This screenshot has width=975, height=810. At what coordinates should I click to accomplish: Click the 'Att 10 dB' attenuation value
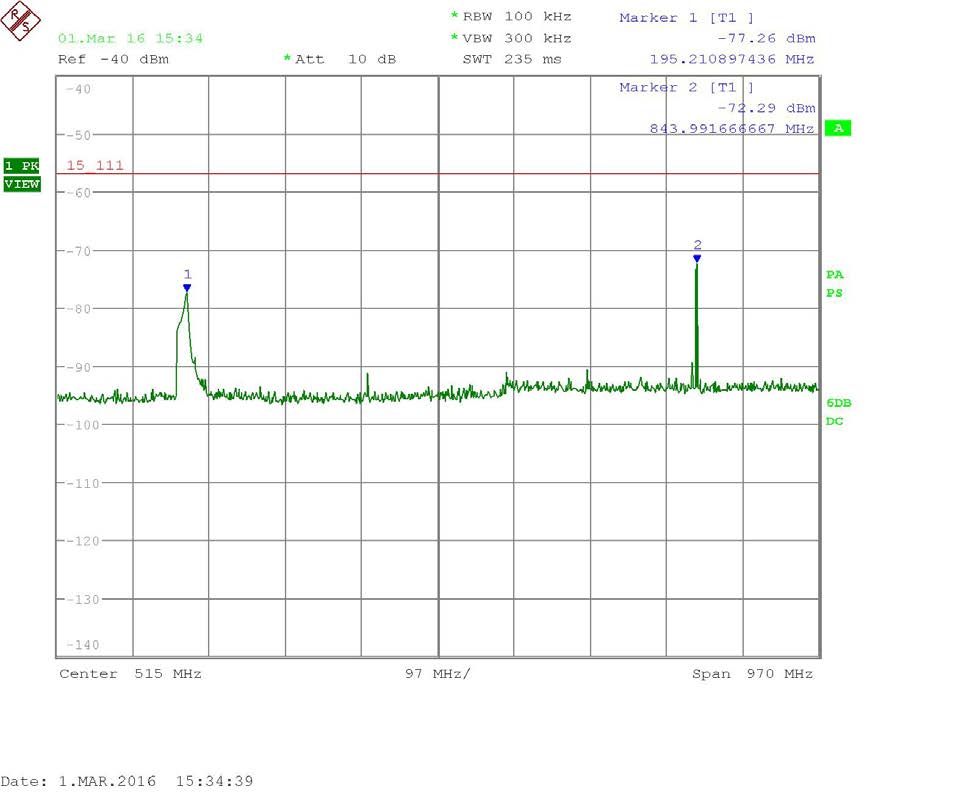pos(345,59)
